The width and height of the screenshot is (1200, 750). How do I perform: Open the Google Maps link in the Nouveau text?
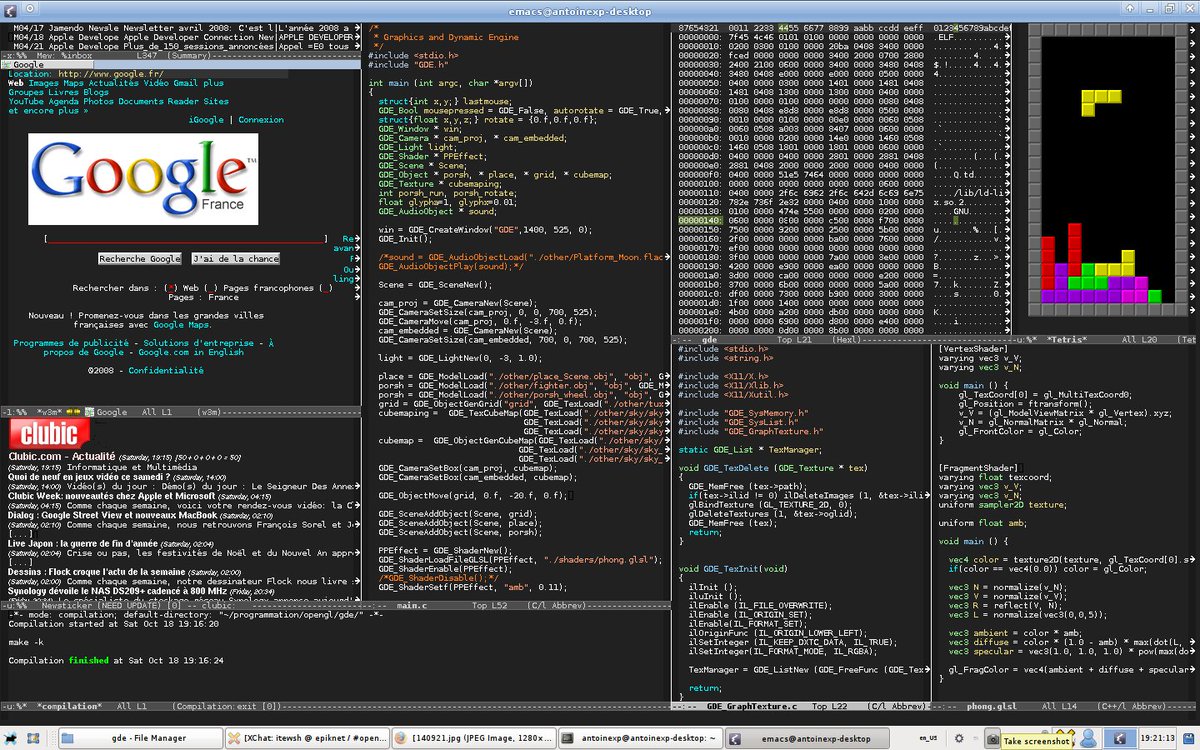point(183,325)
